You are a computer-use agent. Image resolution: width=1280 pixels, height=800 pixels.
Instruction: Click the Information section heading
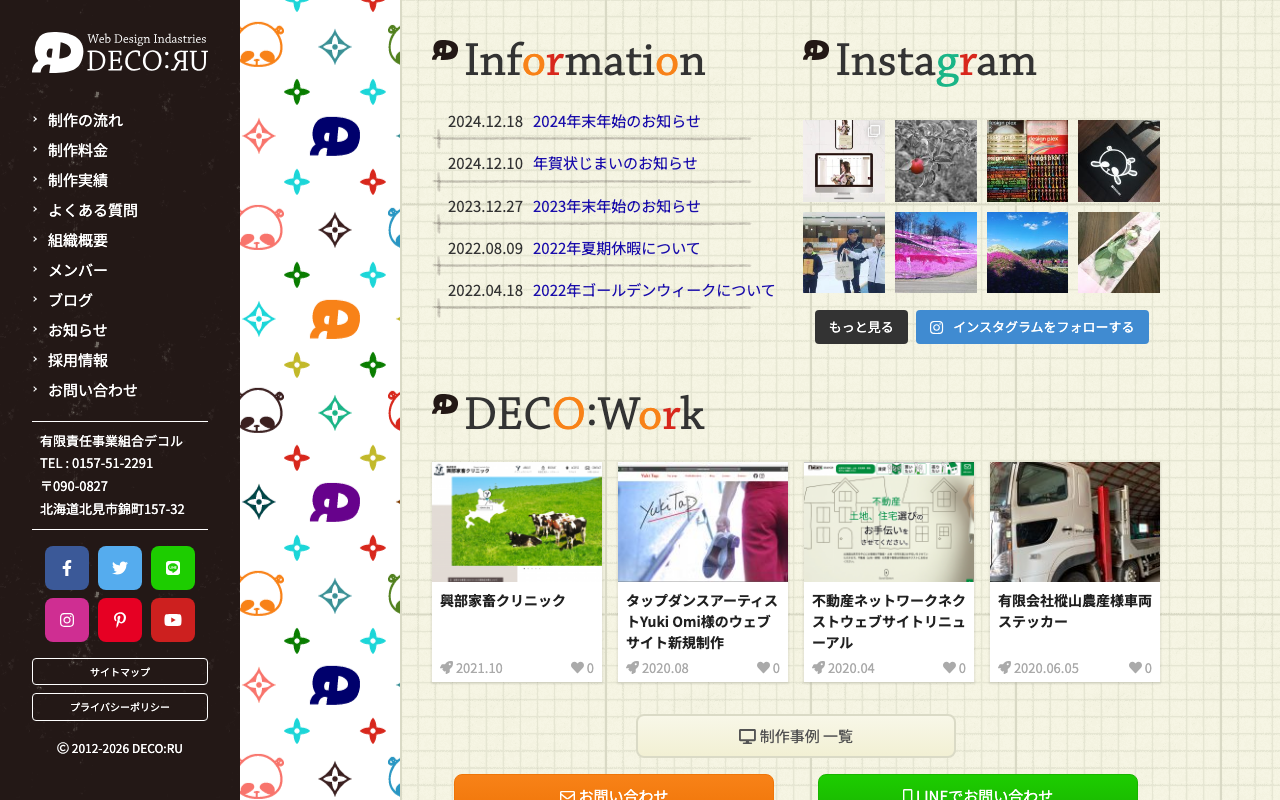[x=568, y=59]
